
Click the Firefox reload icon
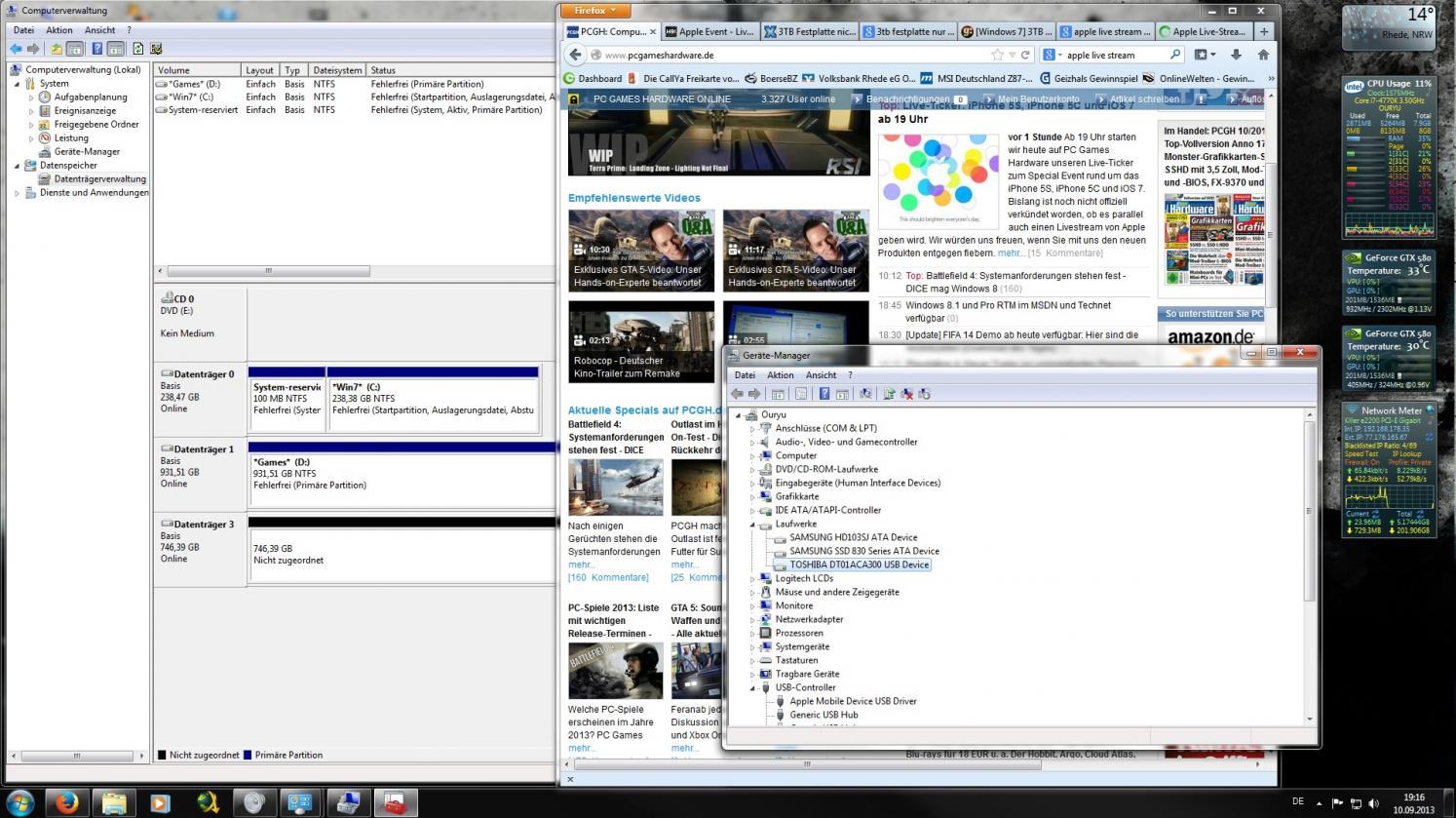[x=1025, y=56]
